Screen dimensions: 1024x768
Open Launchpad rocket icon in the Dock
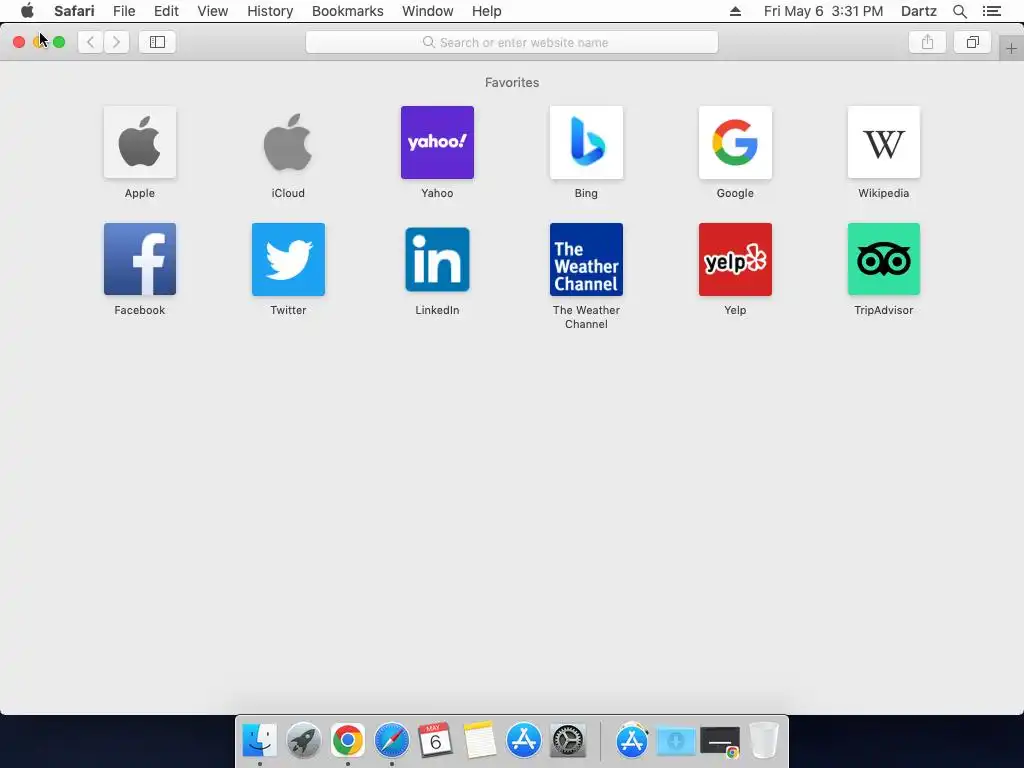tap(304, 741)
